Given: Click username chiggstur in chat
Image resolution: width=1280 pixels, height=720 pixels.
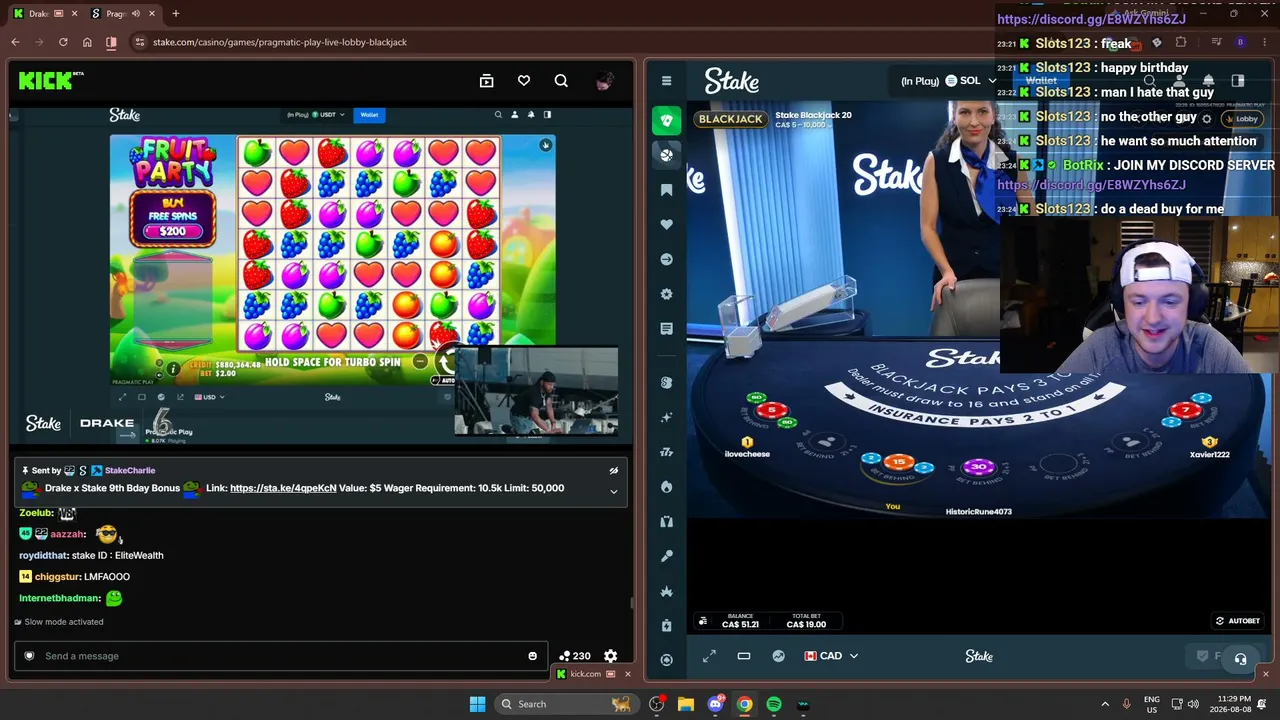Looking at the screenshot, I should pyautogui.click(x=58, y=577).
